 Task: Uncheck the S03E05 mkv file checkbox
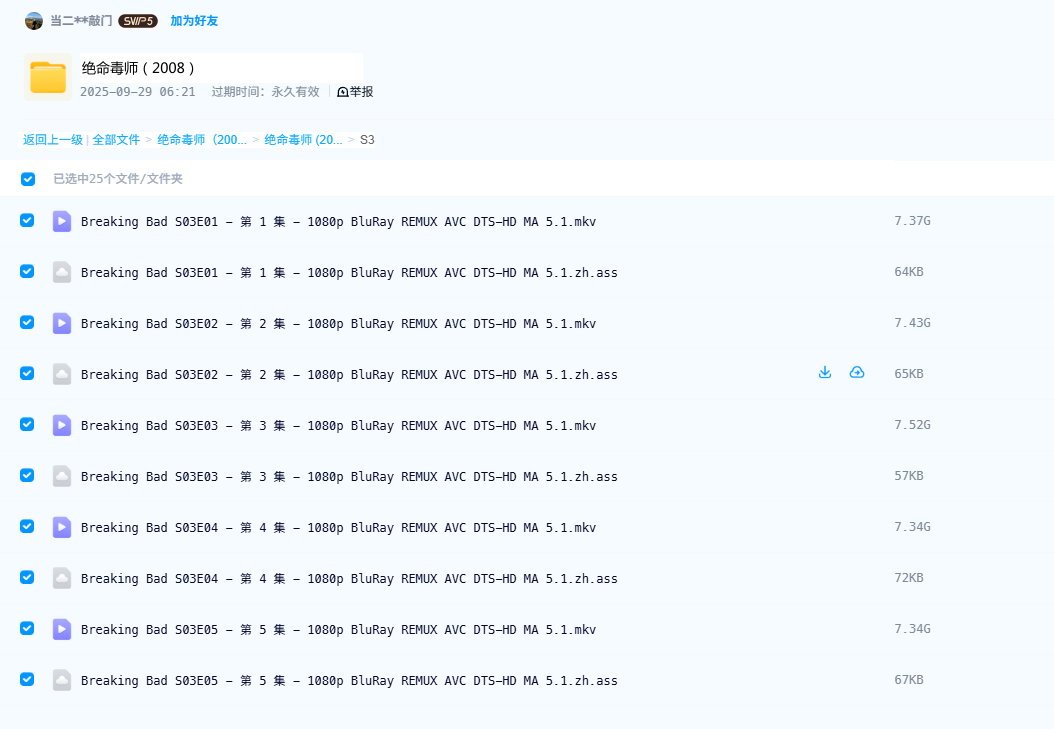point(27,629)
